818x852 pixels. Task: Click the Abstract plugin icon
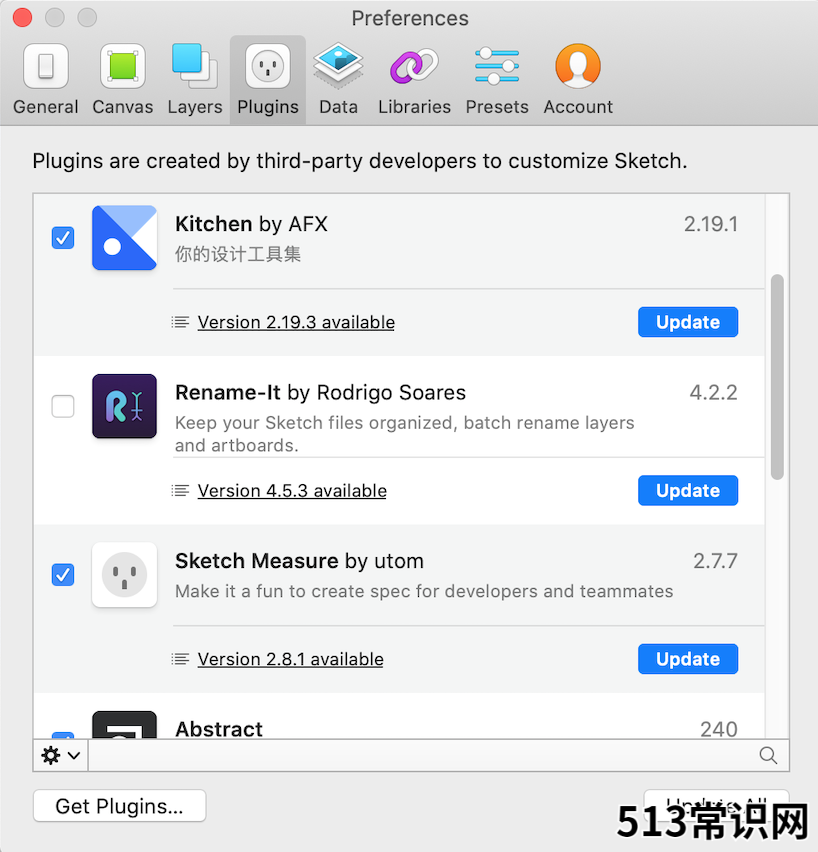124,724
